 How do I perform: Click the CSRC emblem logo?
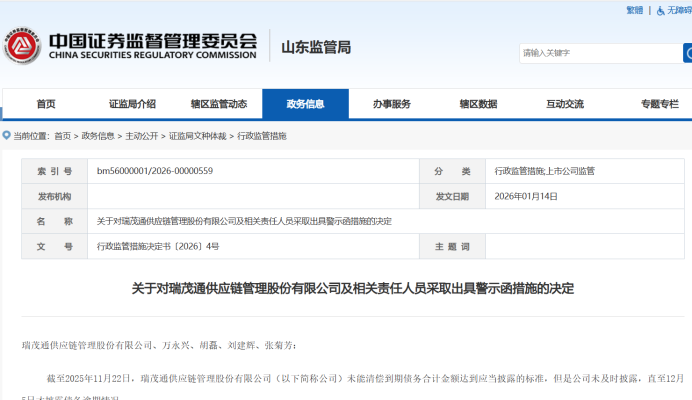pyautogui.click(x=22, y=47)
